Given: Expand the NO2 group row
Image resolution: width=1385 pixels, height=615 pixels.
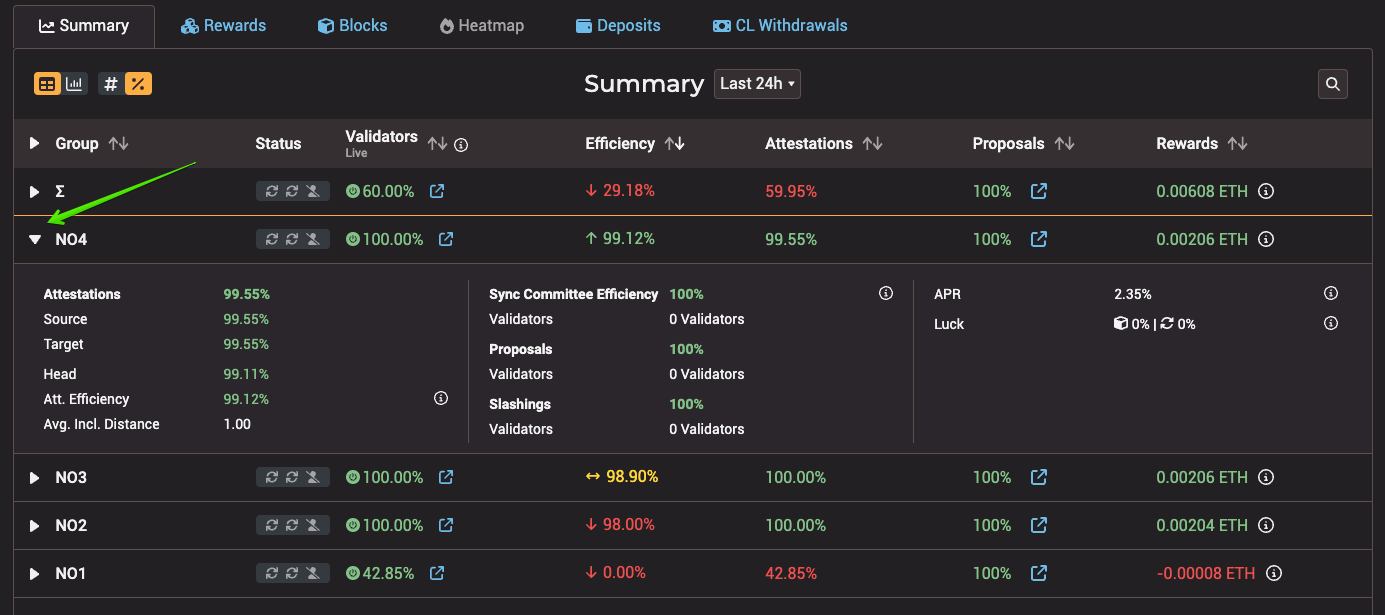Looking at the screenshot, I should tap(35, 526).
